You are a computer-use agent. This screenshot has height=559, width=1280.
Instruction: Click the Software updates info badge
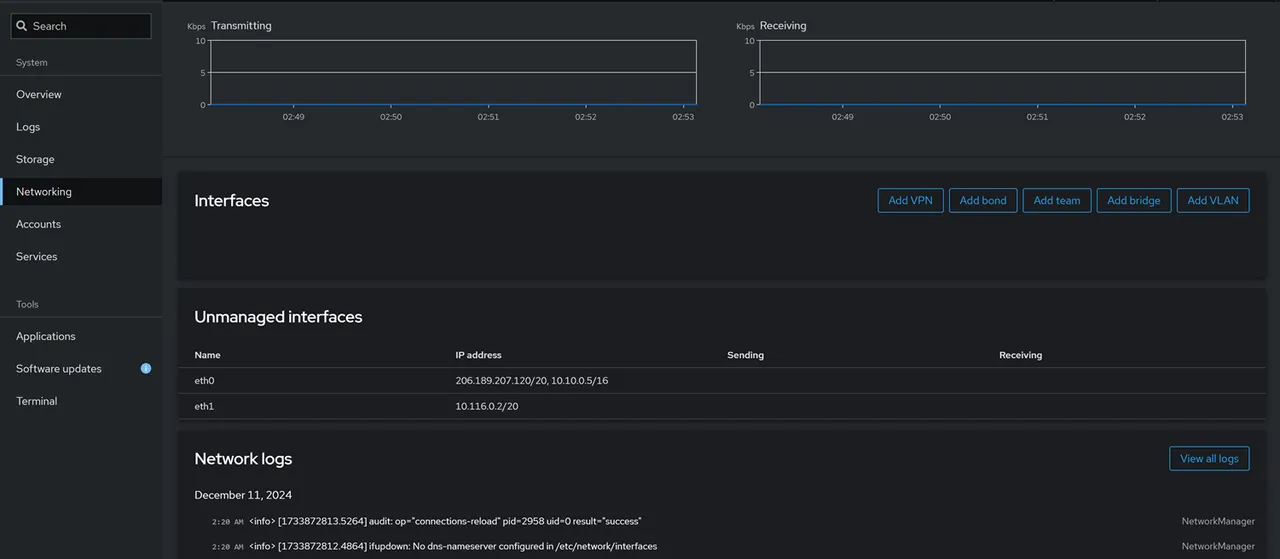(146, 369)
